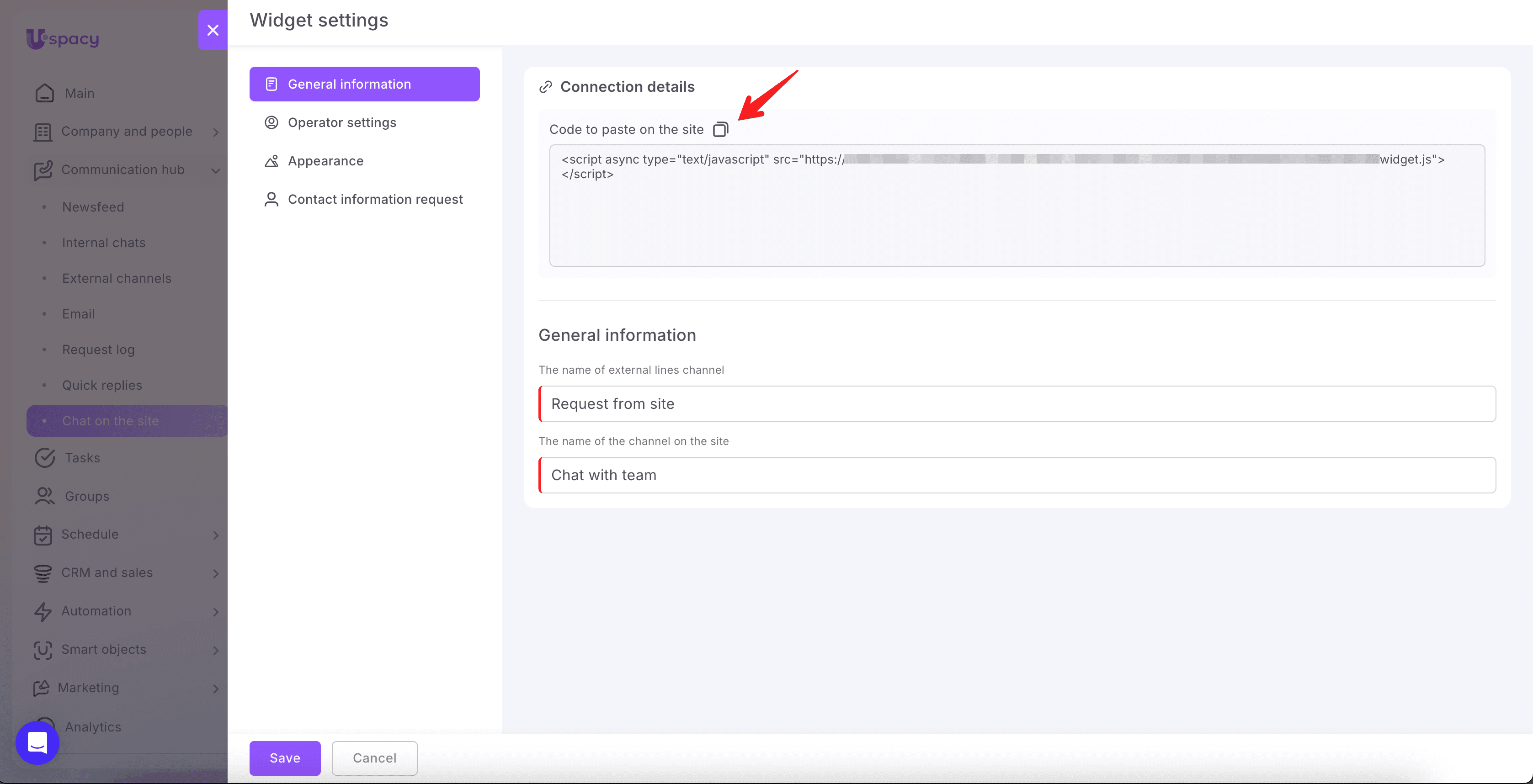Open Analytics in the sidebar

click(93, 727)
